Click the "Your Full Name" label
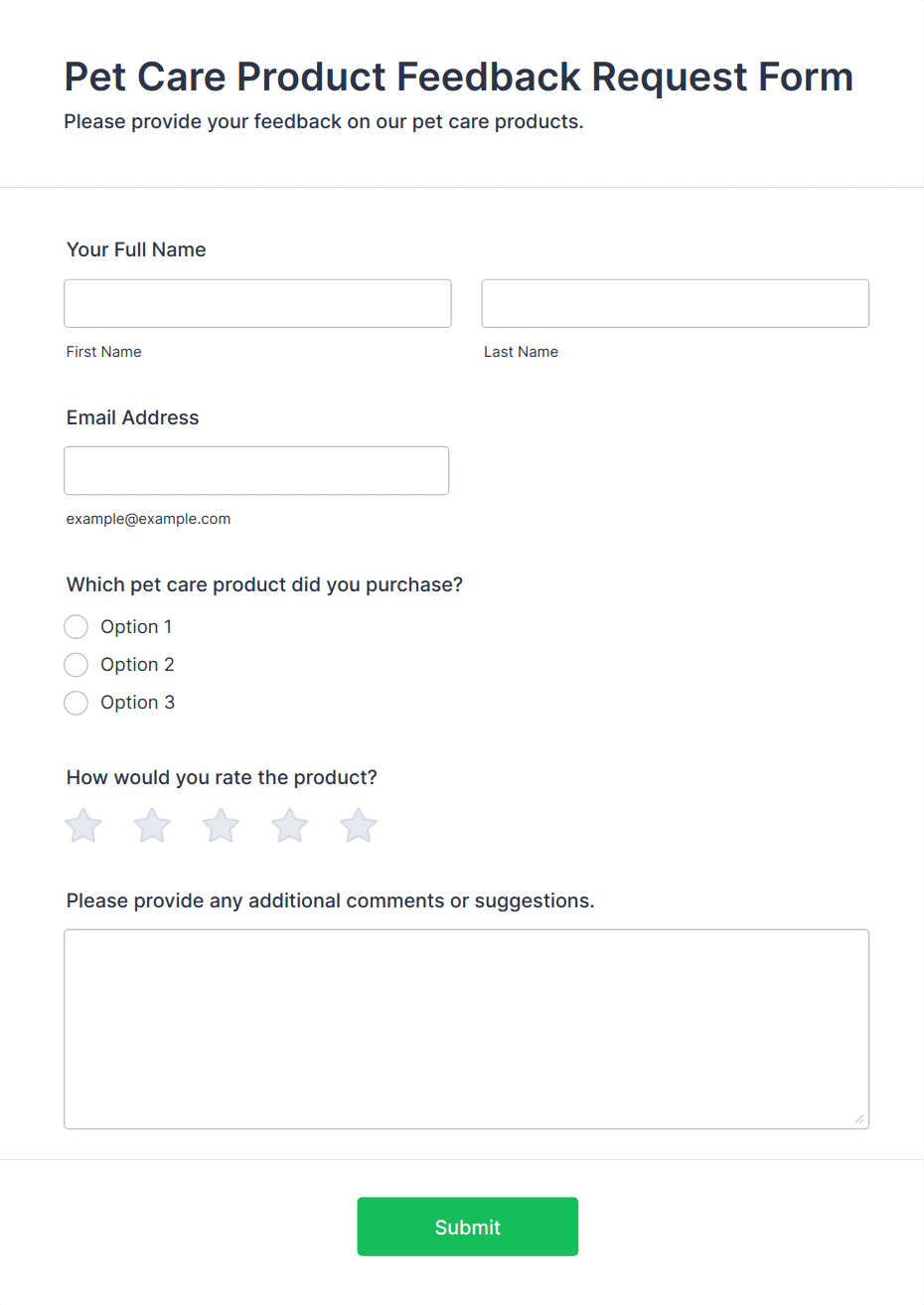The height and width of the screenshot is (1305, 924). coord(136,249)
